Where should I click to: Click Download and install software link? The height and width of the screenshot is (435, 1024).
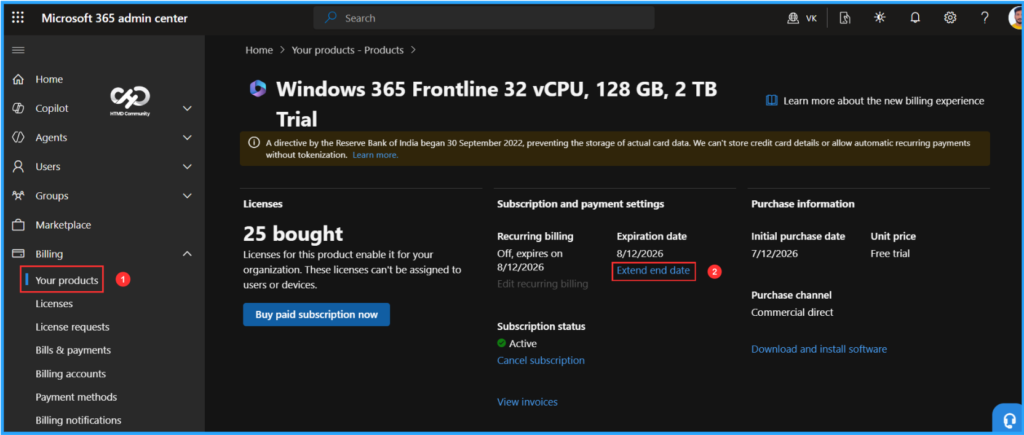point(819,349)
